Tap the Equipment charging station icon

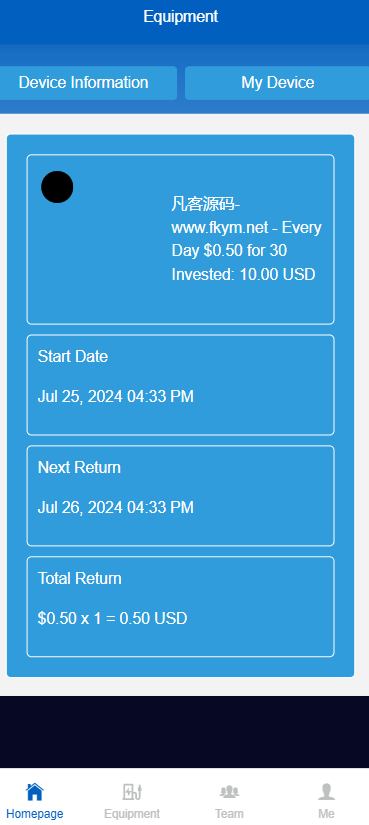coord(132,791)
